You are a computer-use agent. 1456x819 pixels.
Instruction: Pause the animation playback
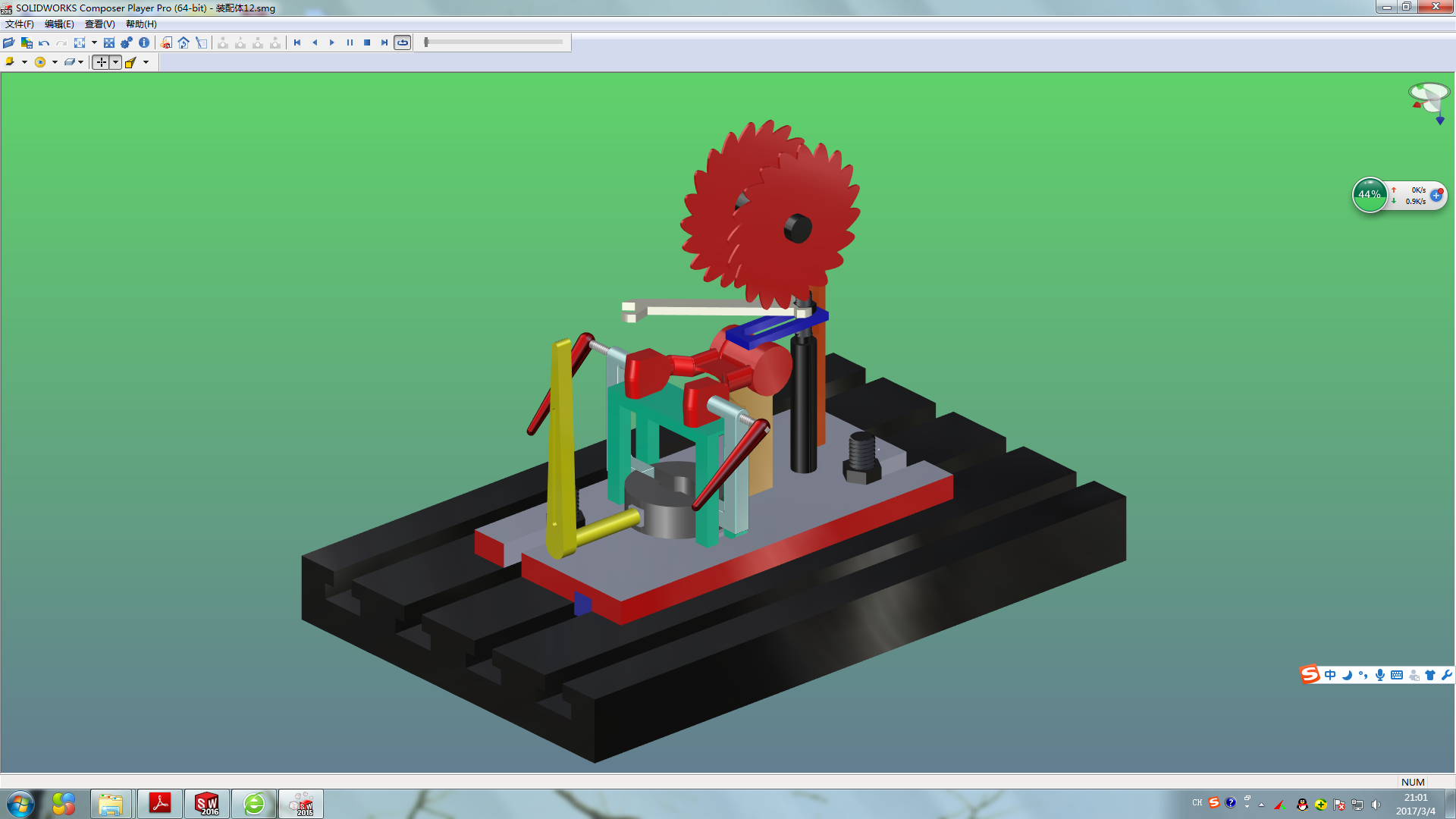350,42
